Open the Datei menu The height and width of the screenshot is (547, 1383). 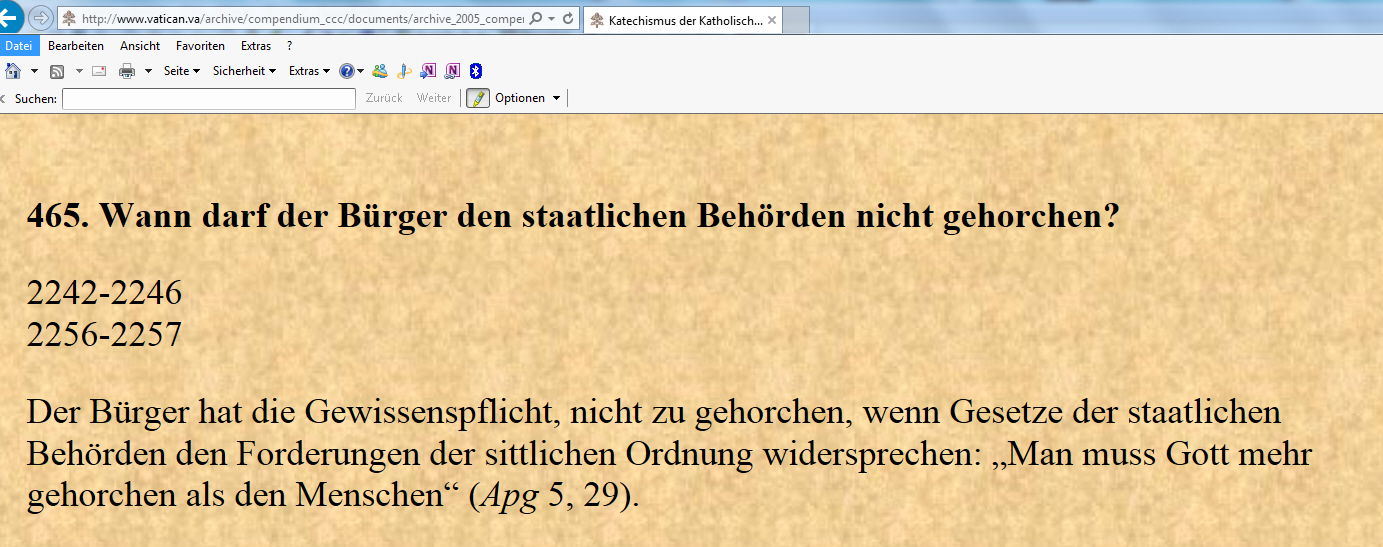click(x=19, y=46)
